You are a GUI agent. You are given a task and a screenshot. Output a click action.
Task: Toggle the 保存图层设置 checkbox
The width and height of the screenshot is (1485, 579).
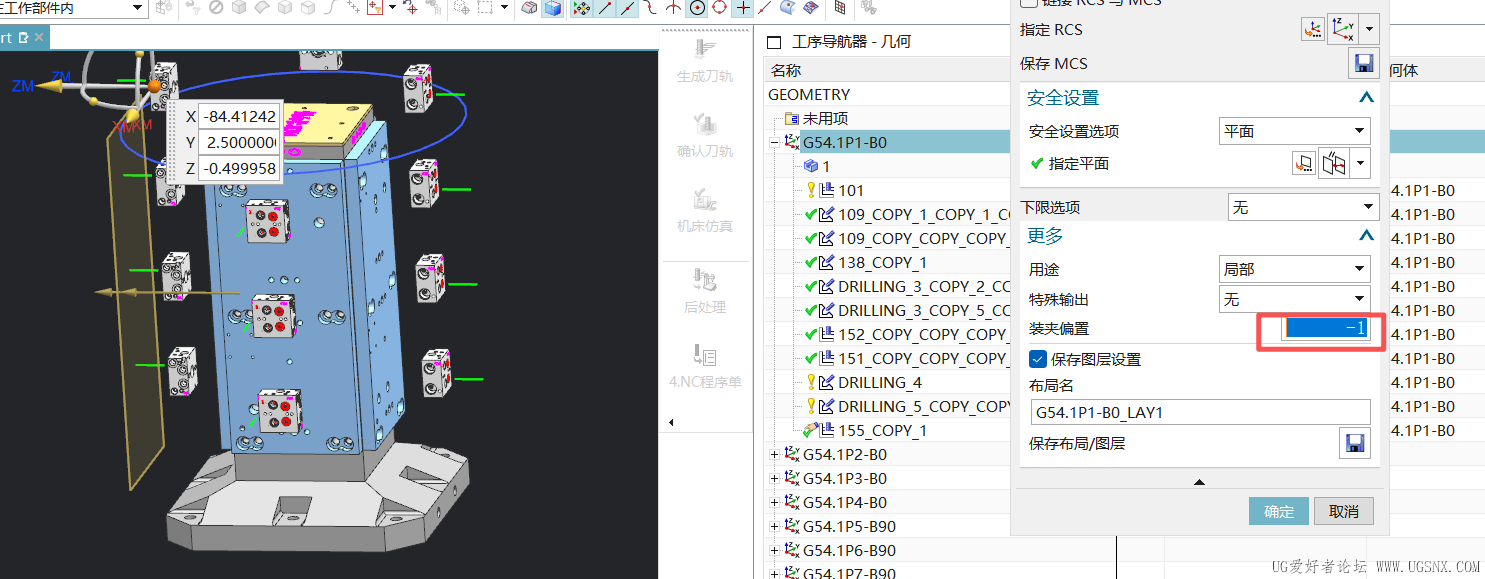[x=1038, y=359]
